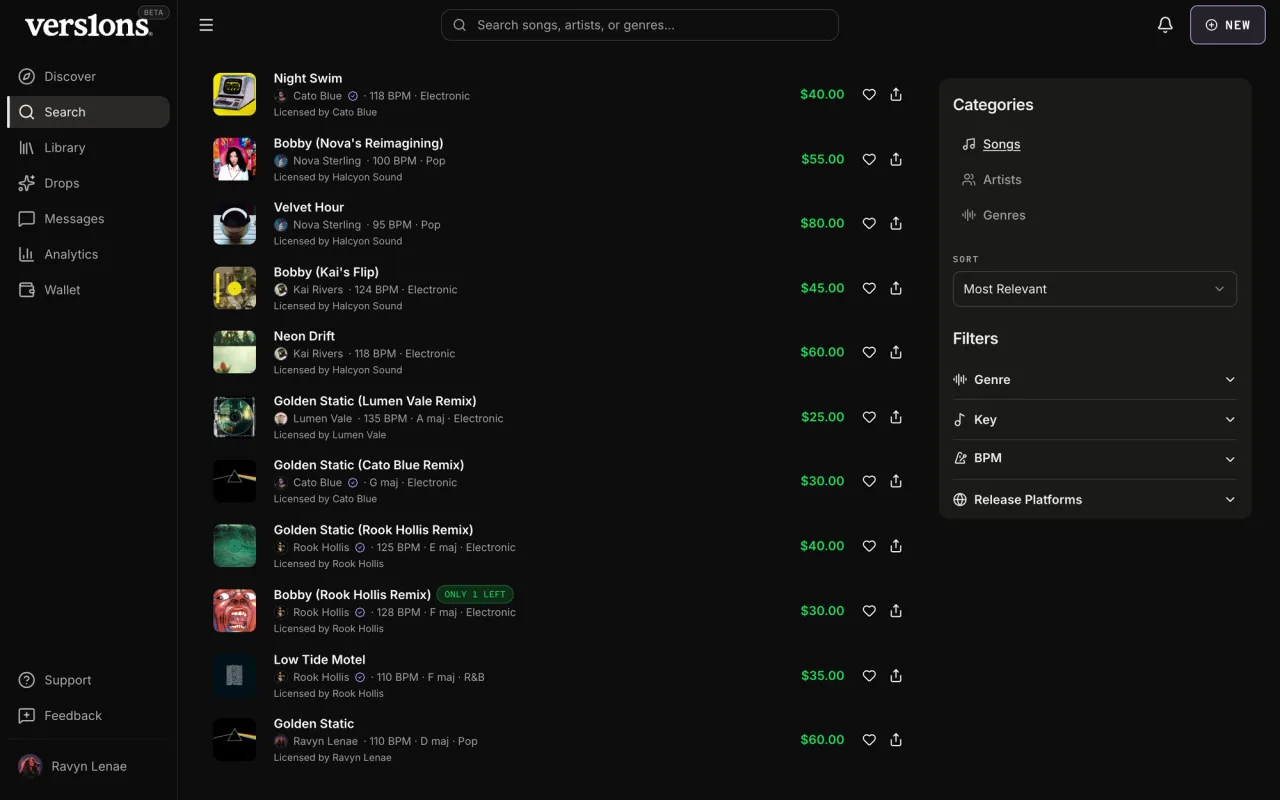Share Golden Static (Rook Hollis Remix)

(x=896, y=546)
